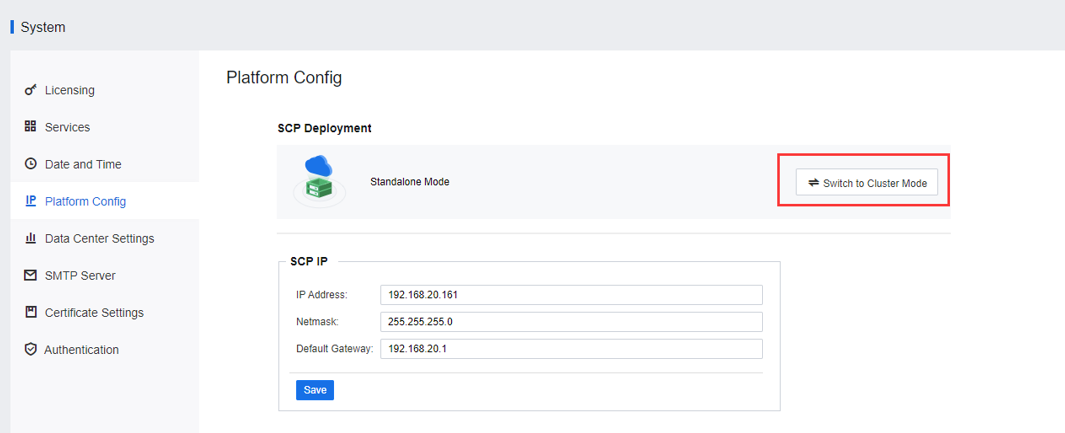This screenshot has width=1065, height=433.
Task: Click the Date and Time clock icon
Action: (30, 164)
